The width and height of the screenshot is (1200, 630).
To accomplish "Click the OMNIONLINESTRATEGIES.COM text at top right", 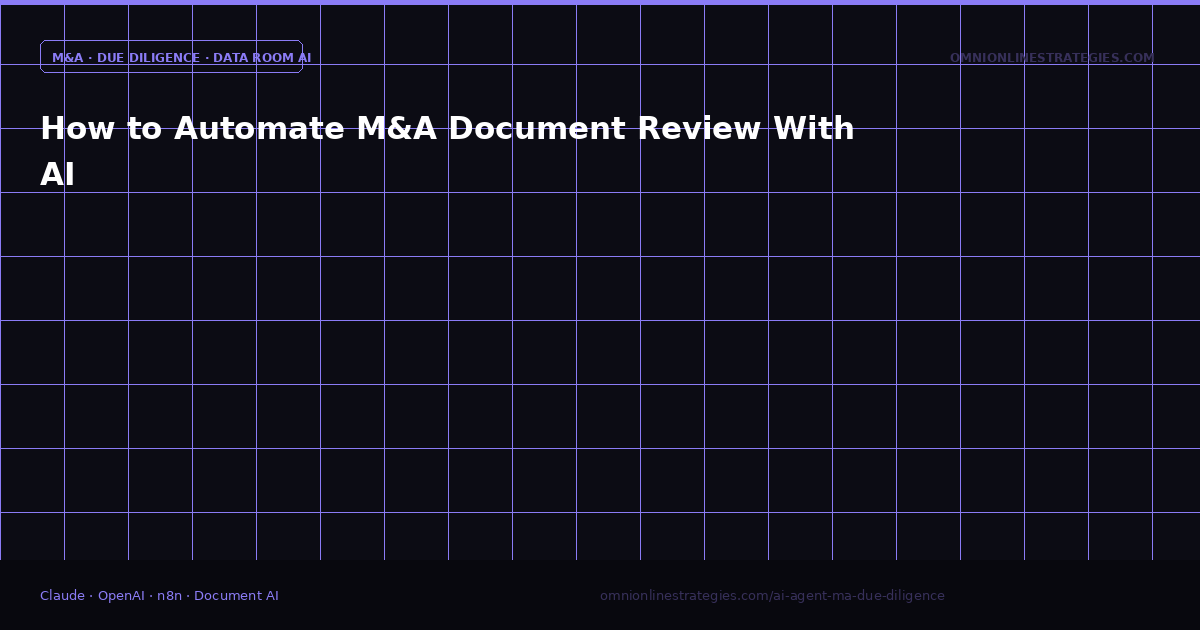I will [x=1052, y=58].
